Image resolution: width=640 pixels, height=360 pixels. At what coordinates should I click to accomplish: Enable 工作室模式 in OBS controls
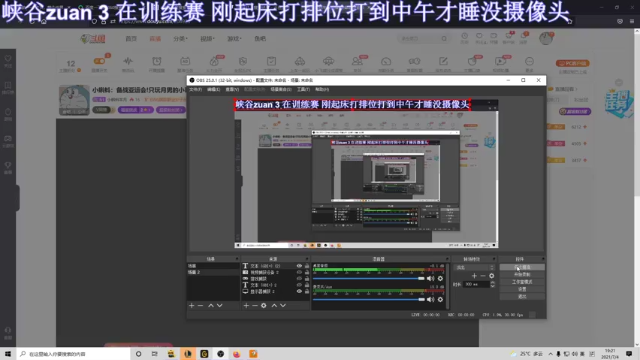point(522,282)
